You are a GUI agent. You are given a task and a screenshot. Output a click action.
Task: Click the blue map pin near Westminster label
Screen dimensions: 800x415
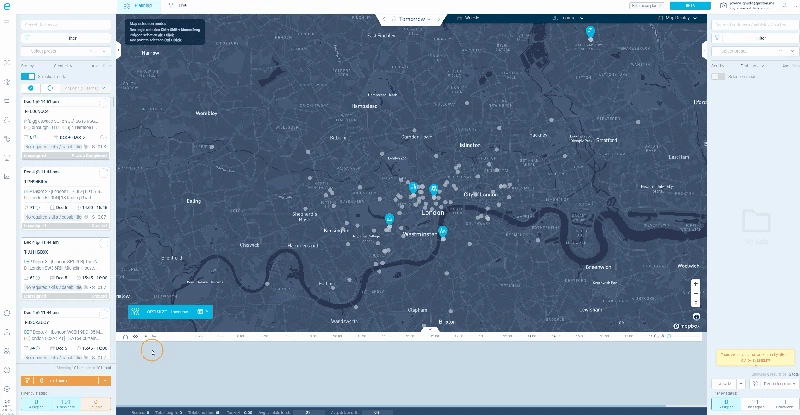pos(443,231)
